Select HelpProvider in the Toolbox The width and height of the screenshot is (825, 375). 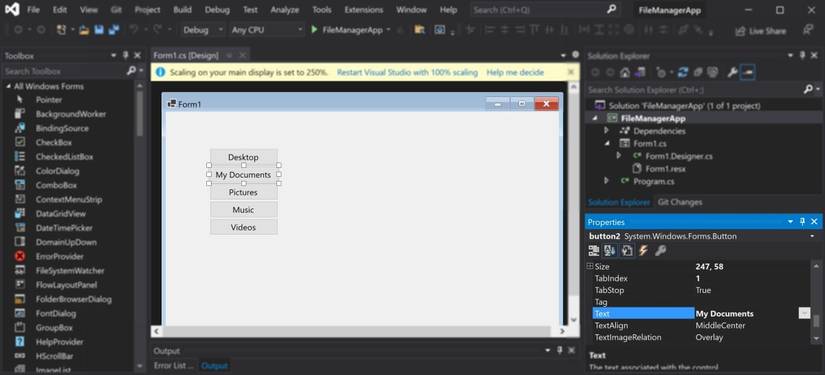pos(59,342)
